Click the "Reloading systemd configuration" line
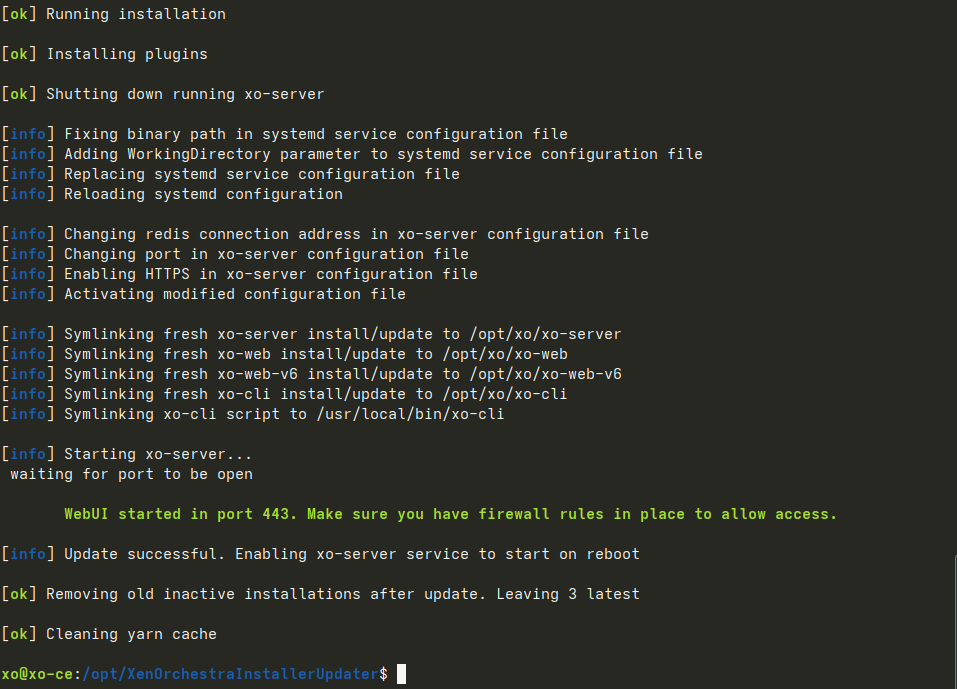The image size is (957, 689). tap(203, 194)
